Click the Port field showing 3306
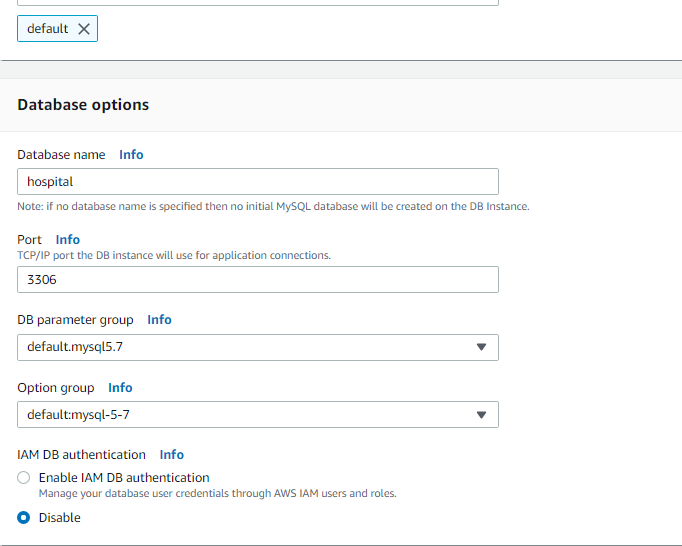682x546 pixels. (x=258, y=279)
